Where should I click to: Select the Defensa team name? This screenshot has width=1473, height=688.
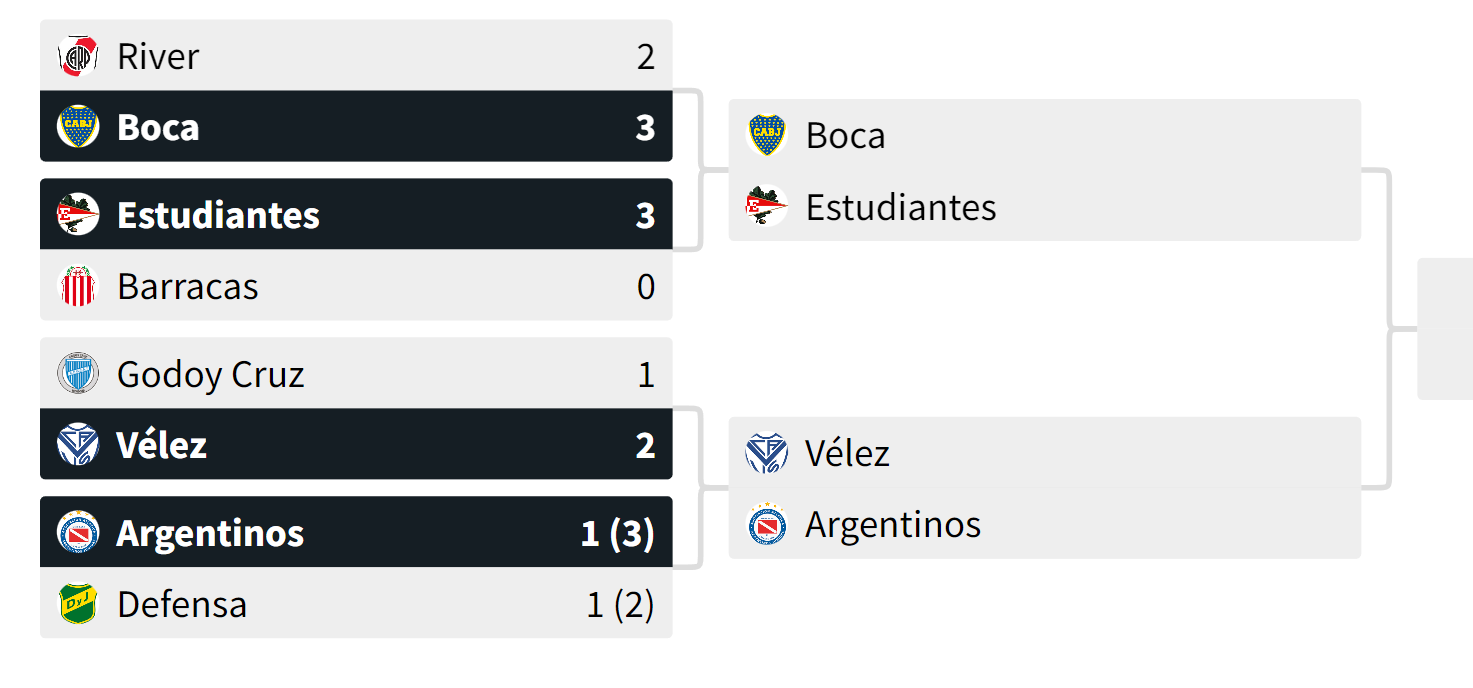click(x=181, y=604)
